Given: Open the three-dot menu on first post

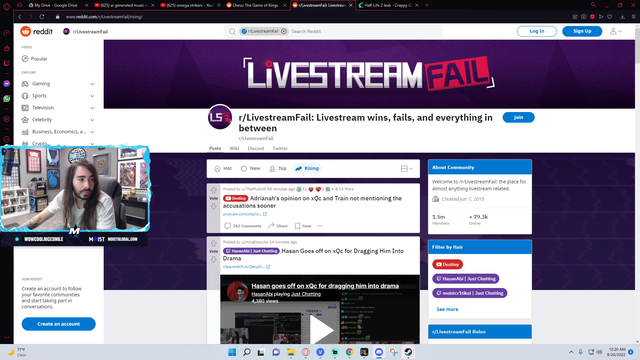Looking at the screenshot, I should point(320,226).
